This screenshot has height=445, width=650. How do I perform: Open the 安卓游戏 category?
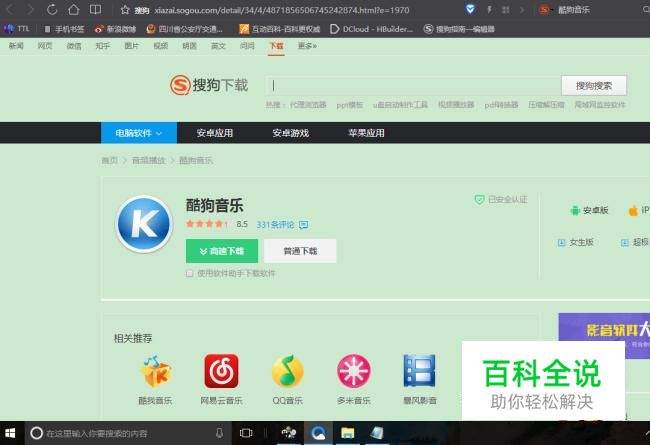(x=291, y=133)
